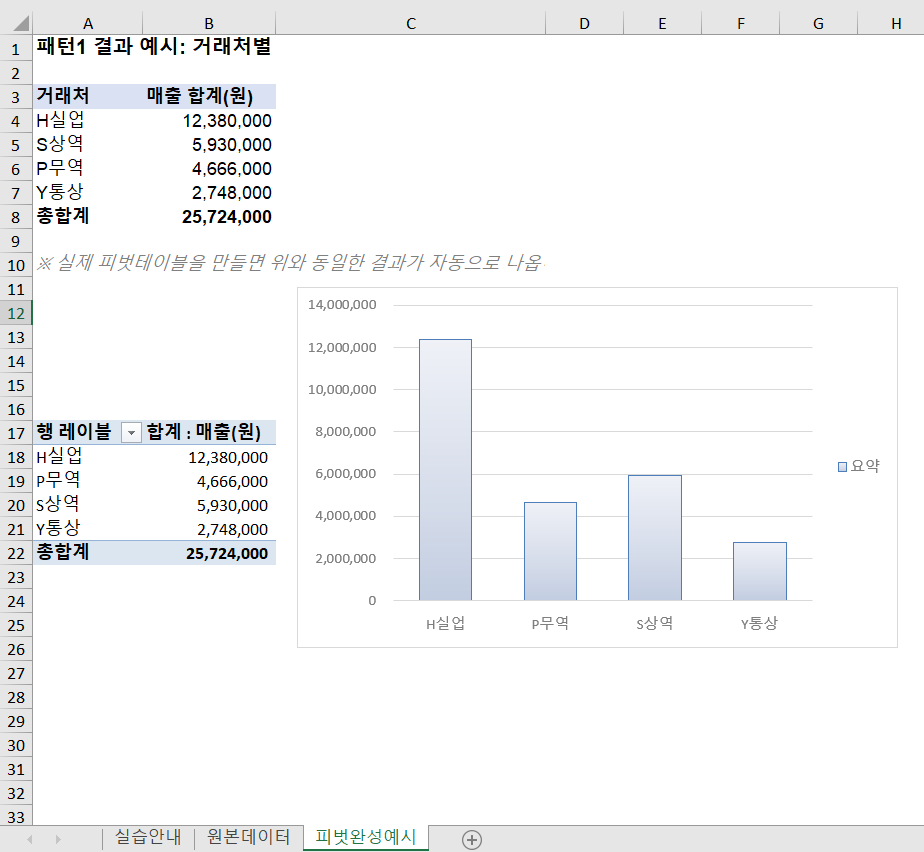Switch to the 원본데이터 sheet tab
This screenshot has width=924, height=852.
coord(249,837)
